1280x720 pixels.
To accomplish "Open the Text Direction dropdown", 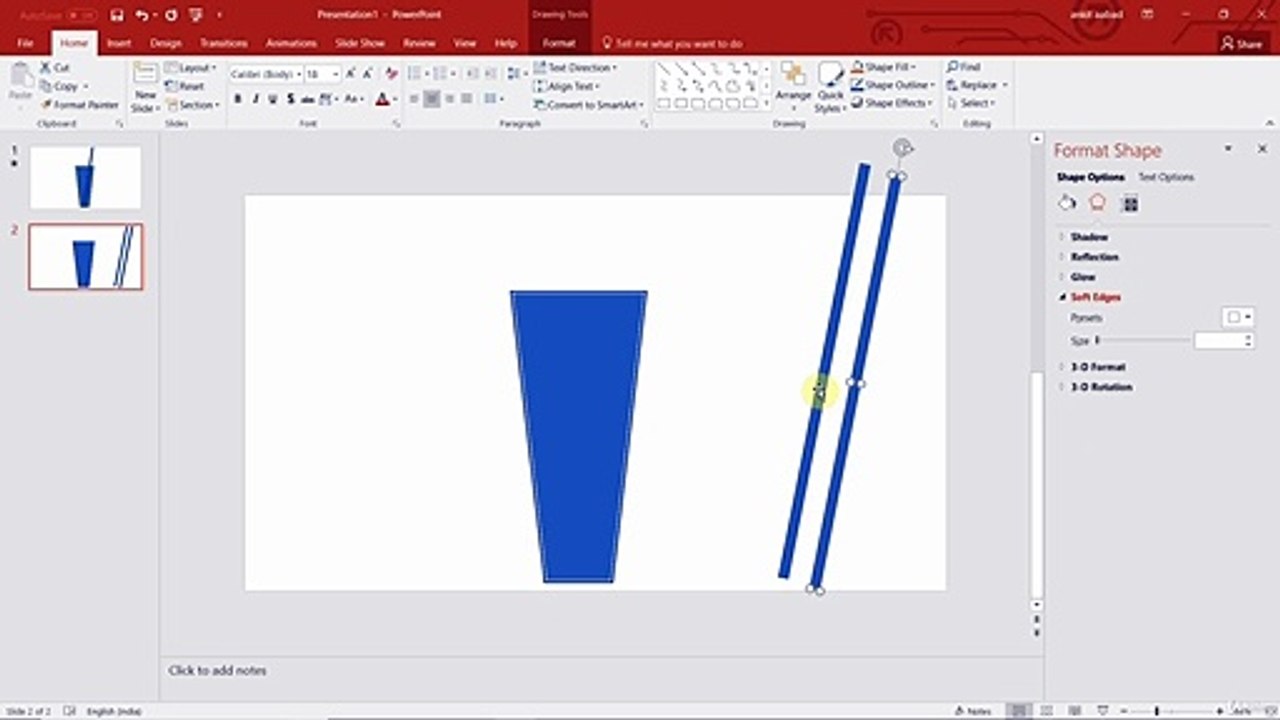I will (575, 67).
